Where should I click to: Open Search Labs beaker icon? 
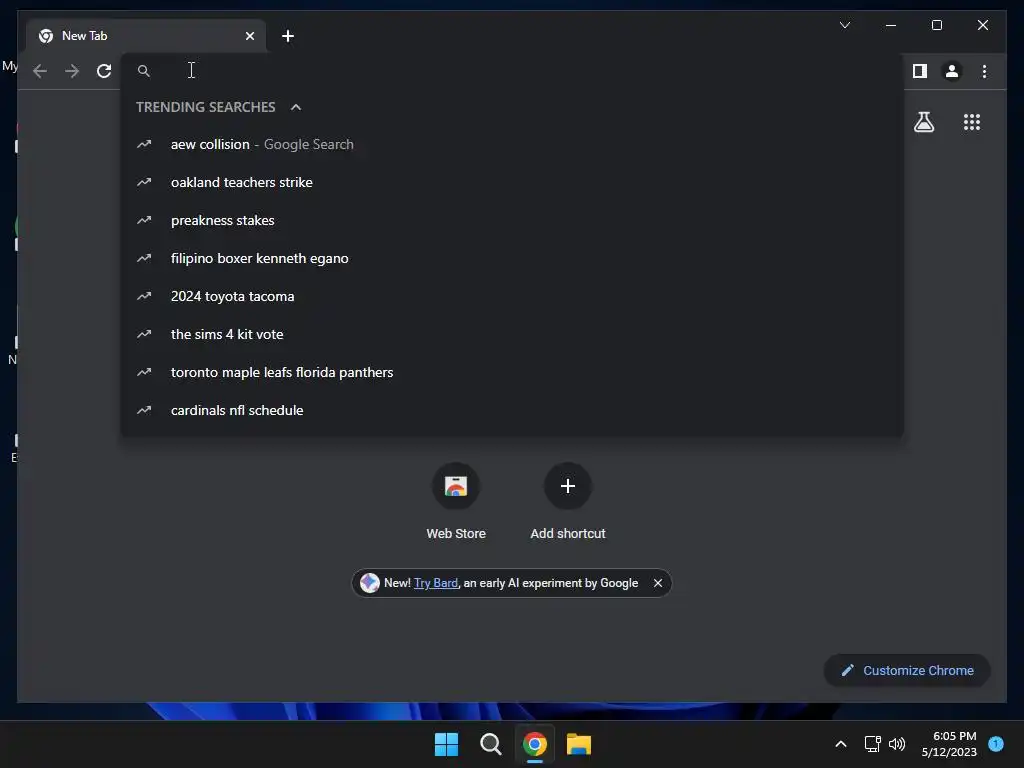coord(923,121)
